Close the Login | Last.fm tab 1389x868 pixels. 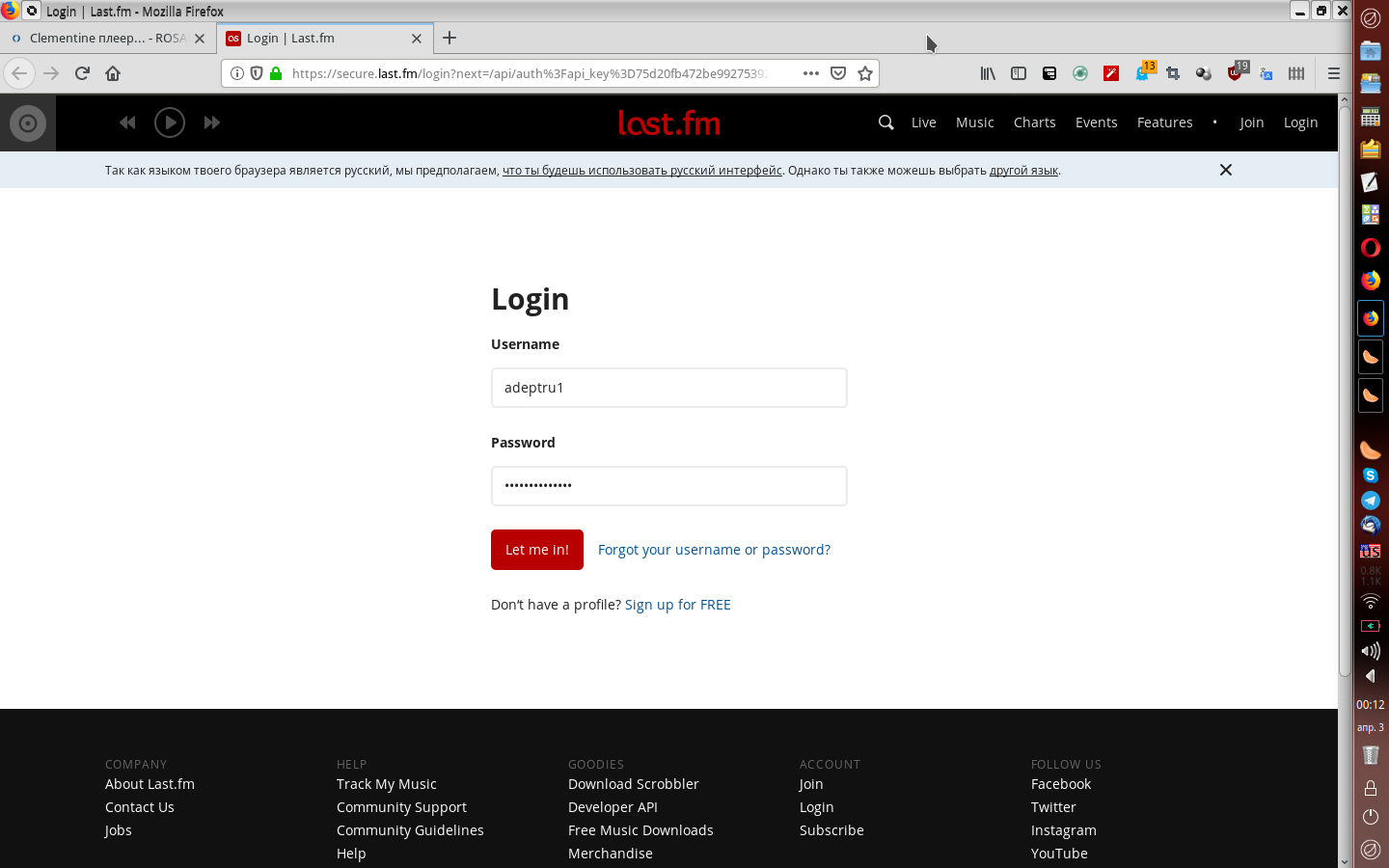click(417, 39)
